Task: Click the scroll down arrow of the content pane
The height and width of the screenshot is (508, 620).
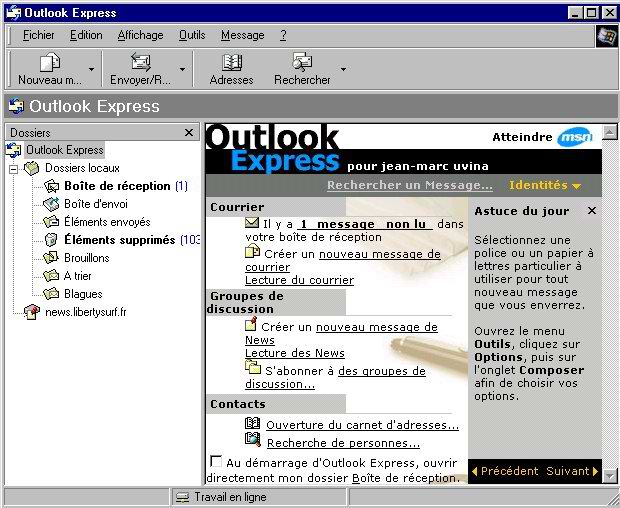Action: [x=610, y=476]
